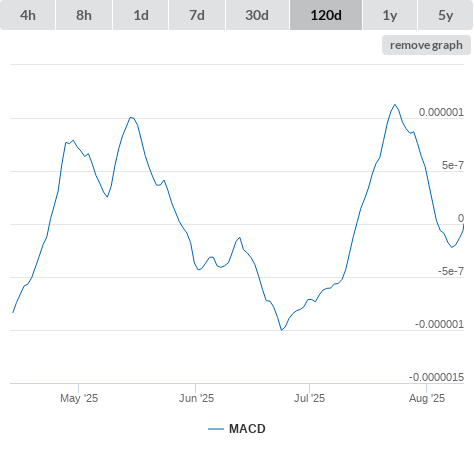Select the 4h time range tab

[28, 15]
